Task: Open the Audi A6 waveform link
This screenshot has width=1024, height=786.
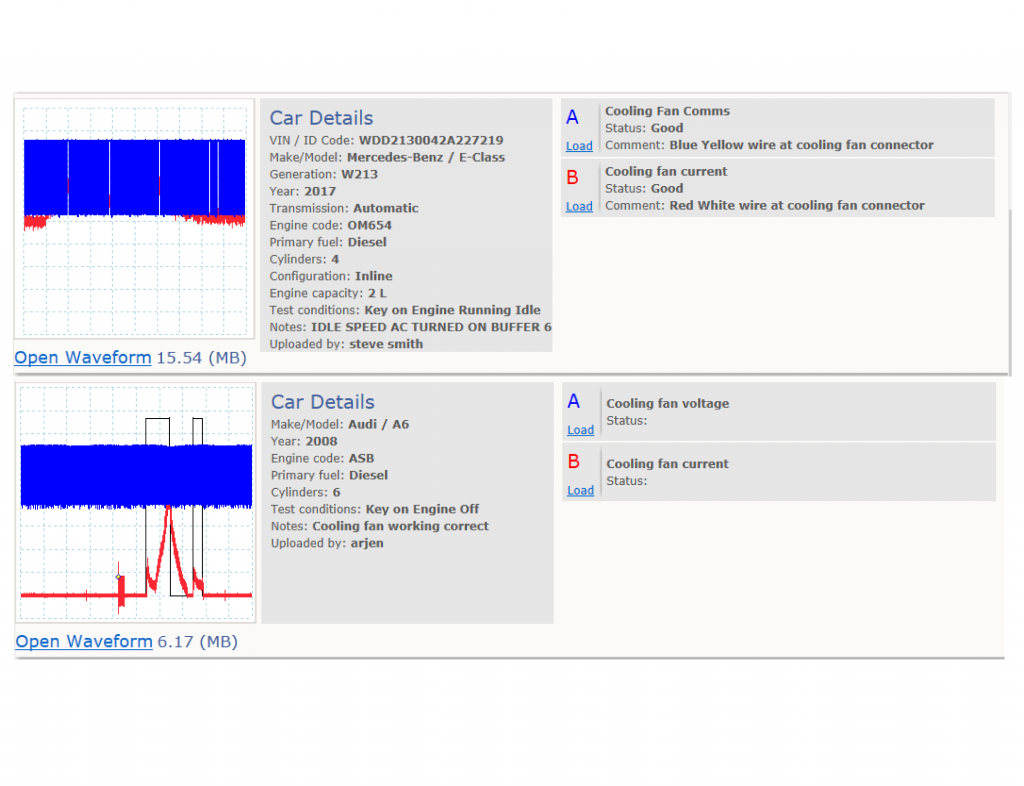Action: [x=84, y=642]
